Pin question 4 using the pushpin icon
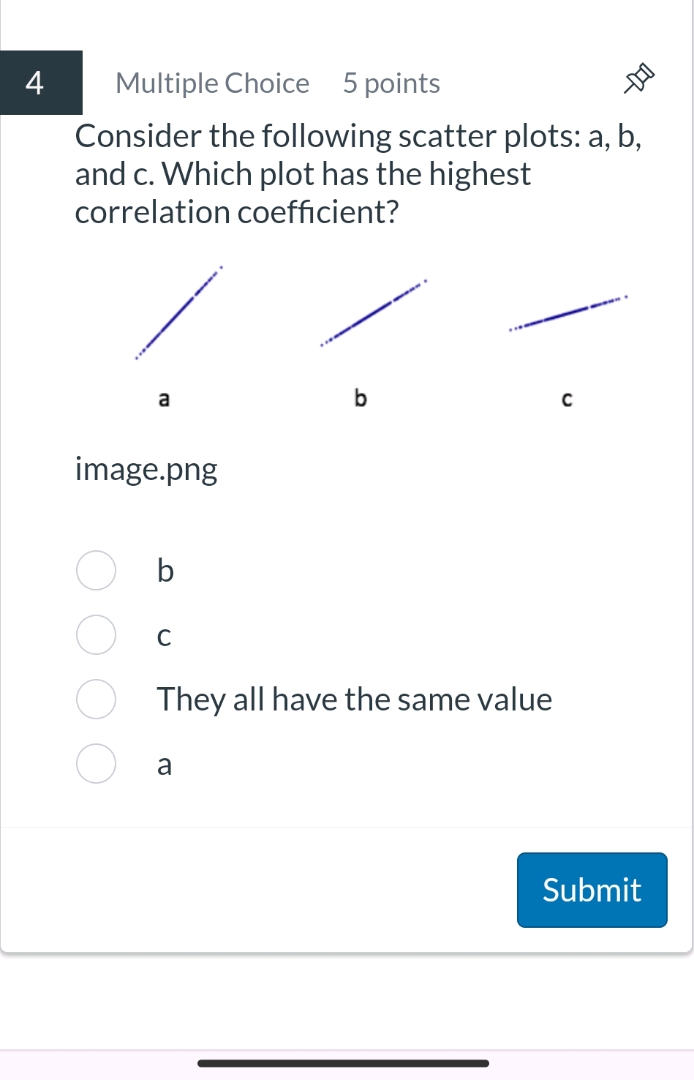This screenshot has height=1080, width=694. [x=640, y=78]
